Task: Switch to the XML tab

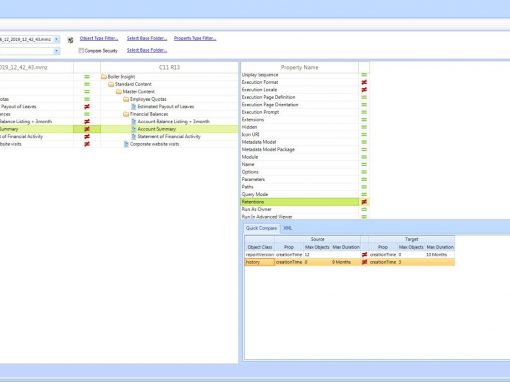Action: 288,228
